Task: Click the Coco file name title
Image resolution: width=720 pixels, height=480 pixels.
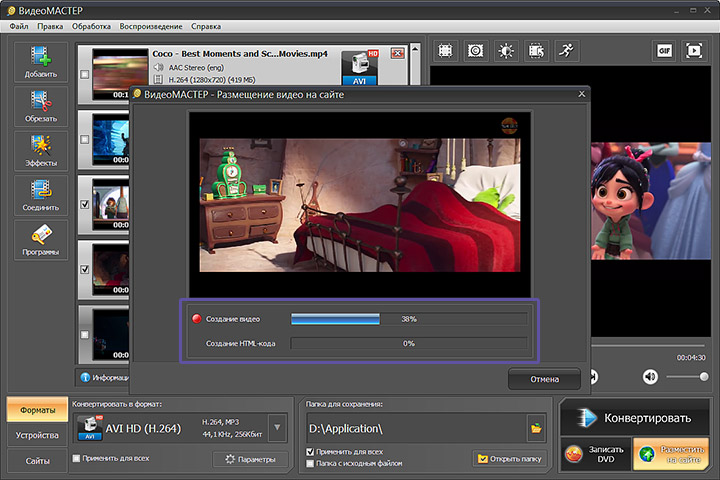Action: (240, 54)
